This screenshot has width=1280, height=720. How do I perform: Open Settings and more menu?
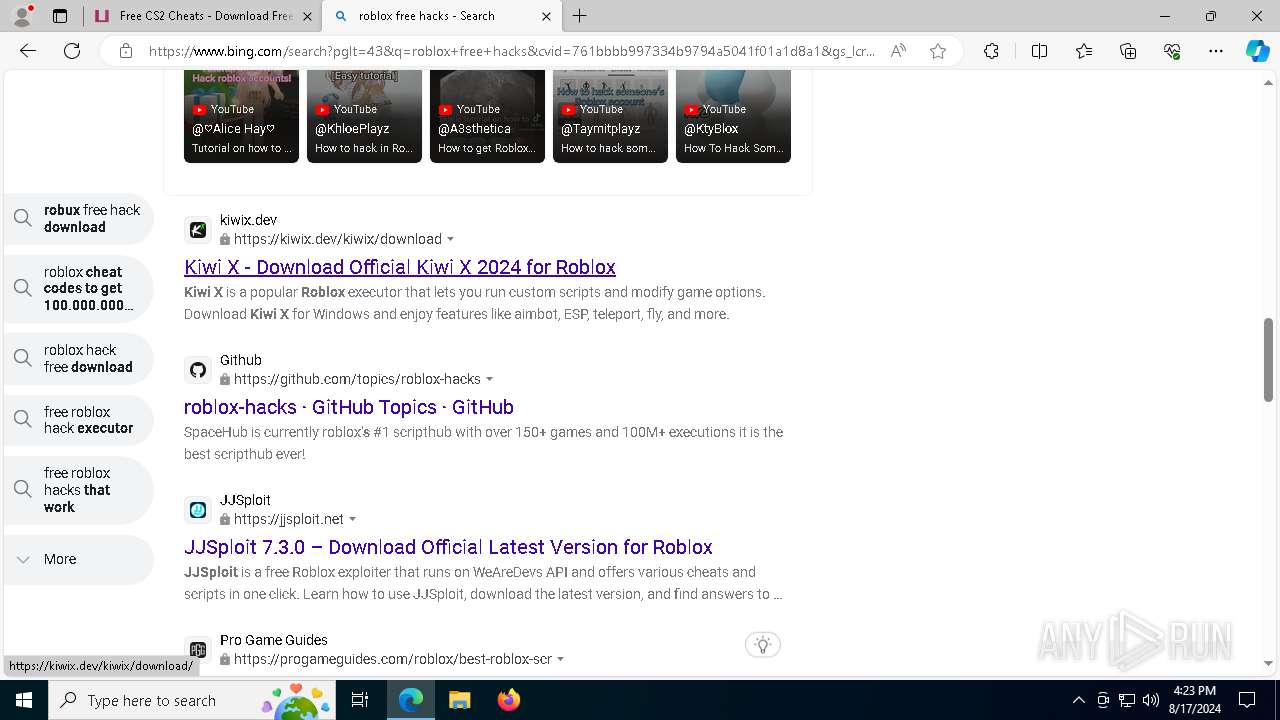1216,51
